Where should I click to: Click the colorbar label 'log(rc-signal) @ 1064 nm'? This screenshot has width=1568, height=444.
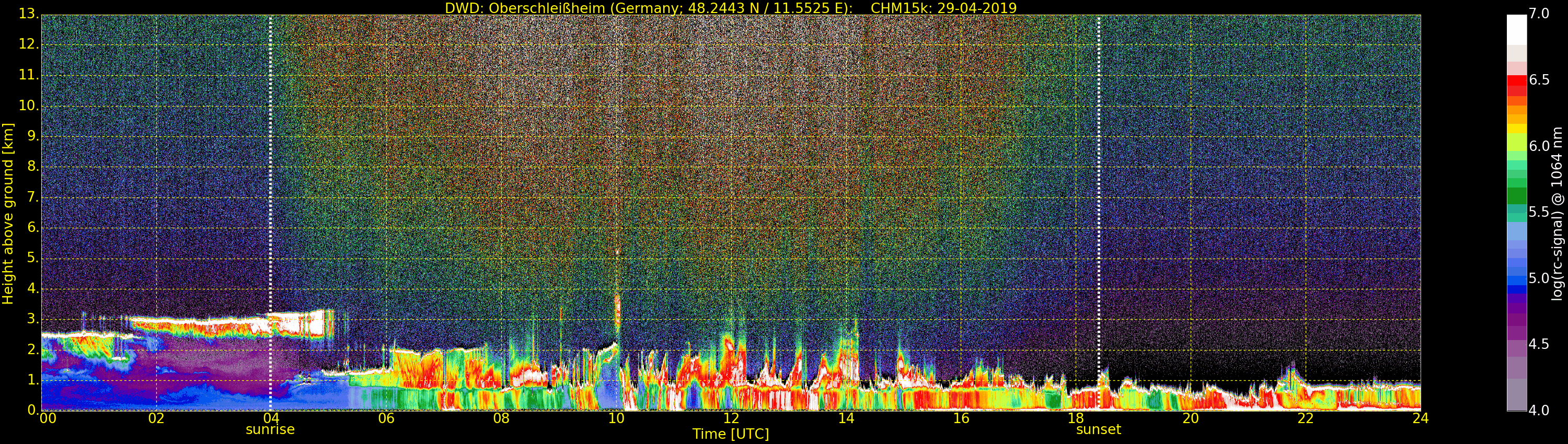coord(1557,213)
